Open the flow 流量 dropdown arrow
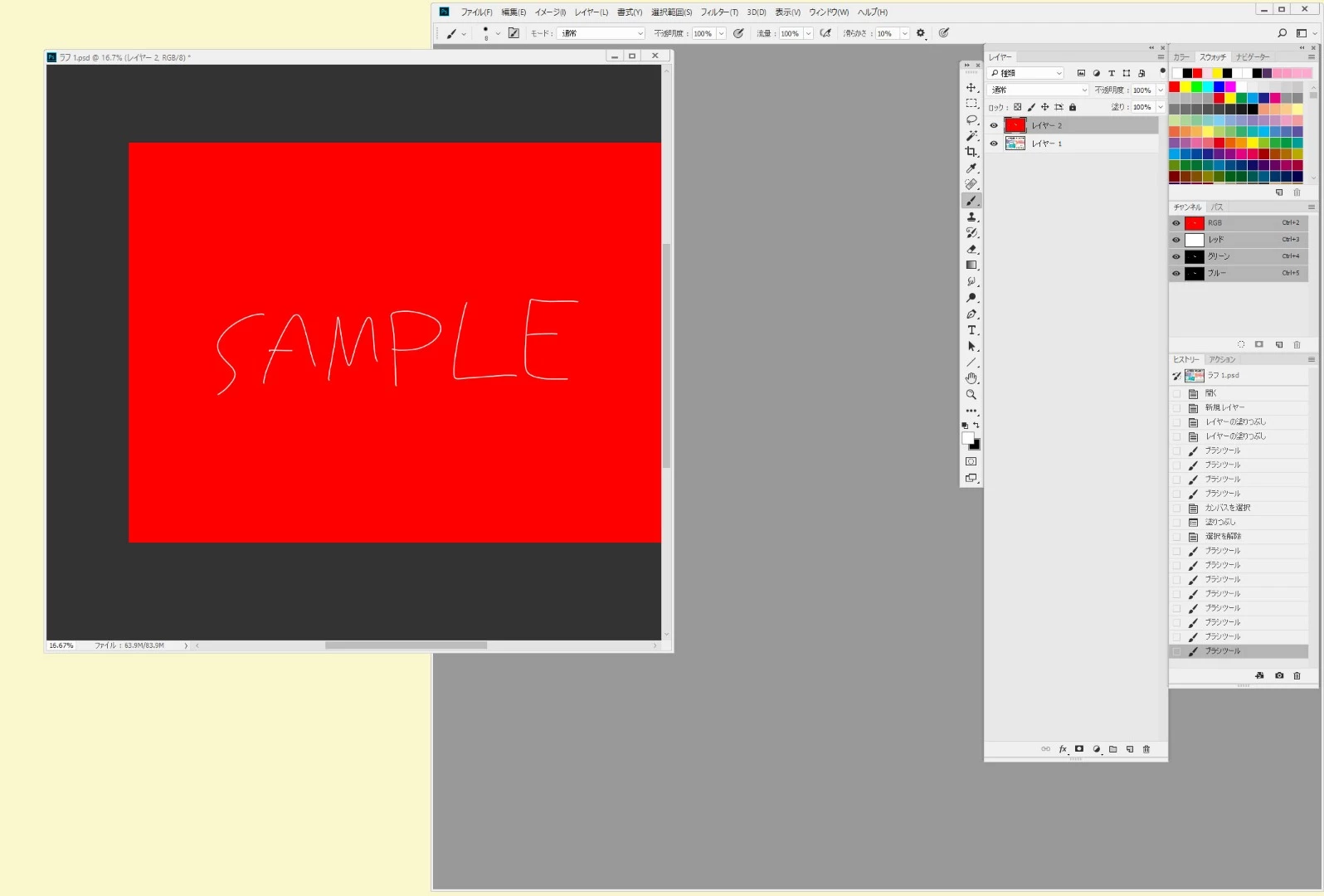The width and height of the screenshot is (1324, 896). point(808,33)
